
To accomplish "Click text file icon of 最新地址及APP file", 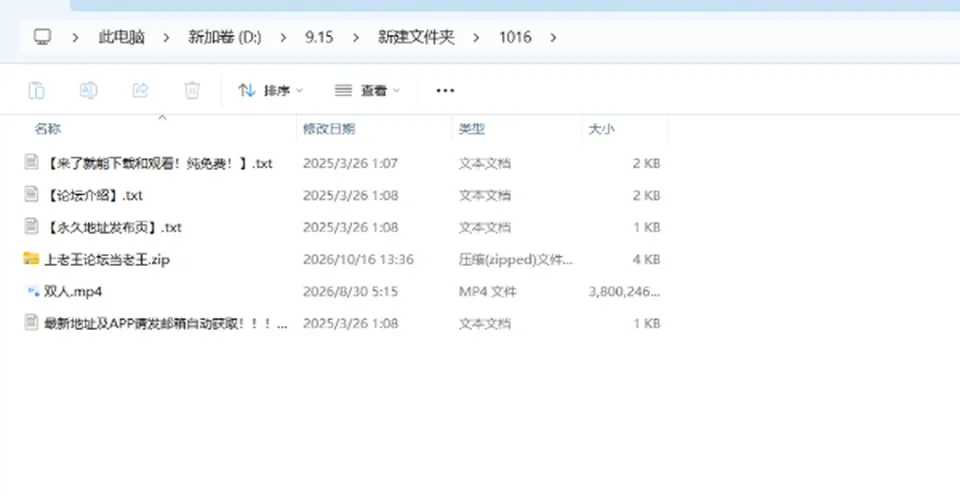I will pos(31,322).
